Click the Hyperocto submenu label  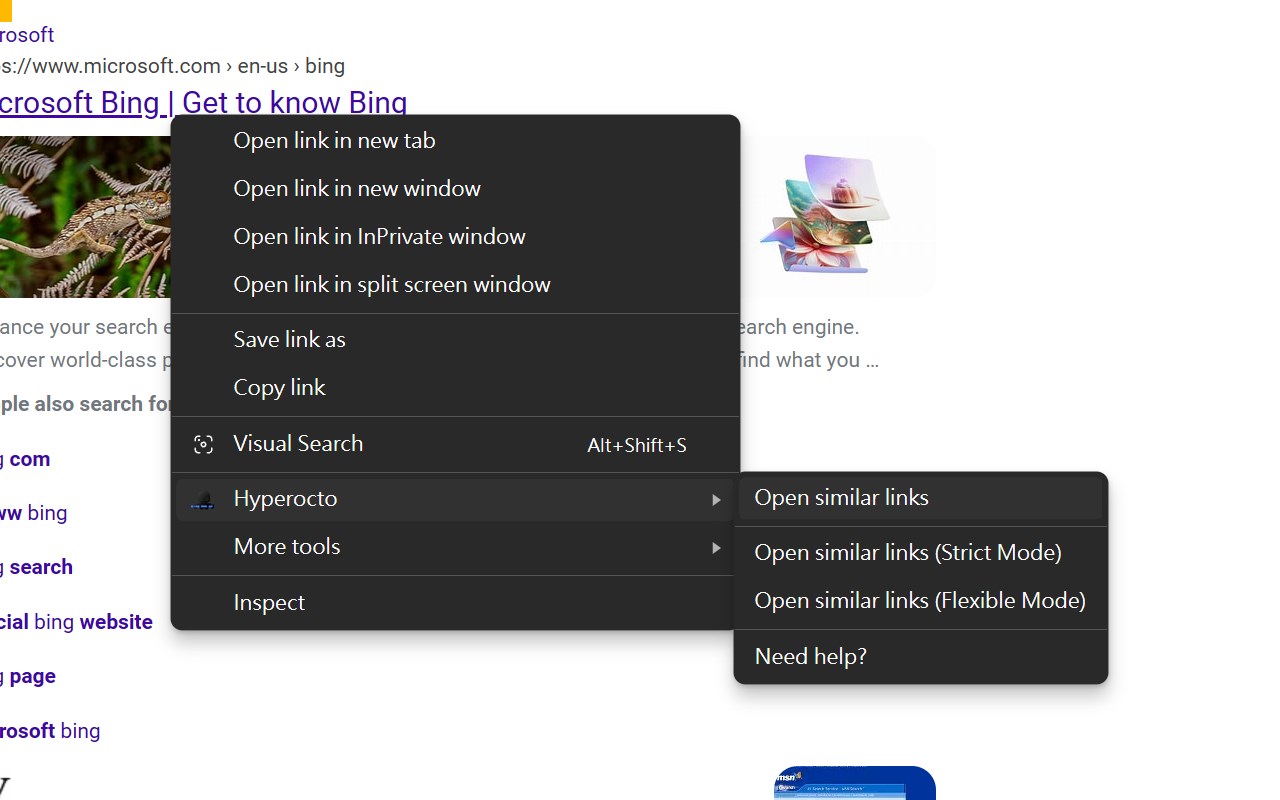pyautogui.click(x=285, y=499)
